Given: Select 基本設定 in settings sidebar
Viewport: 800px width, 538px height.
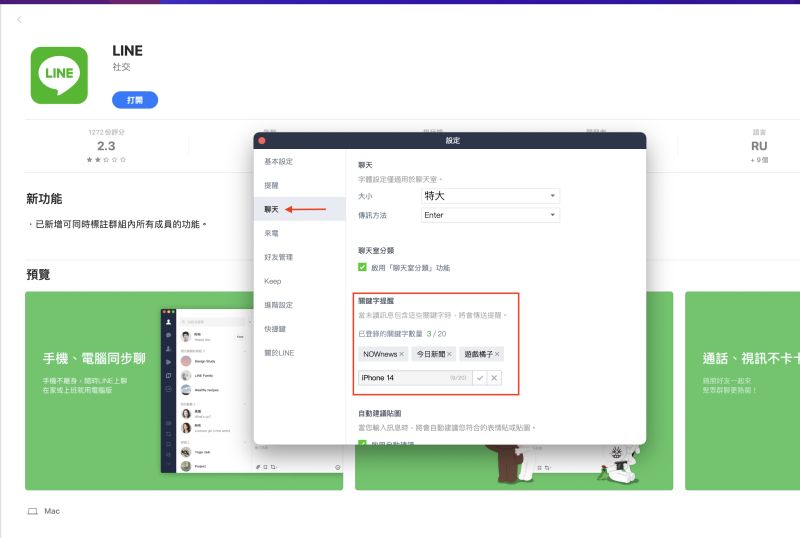Looking at the screenshot, I should point(299,161).
